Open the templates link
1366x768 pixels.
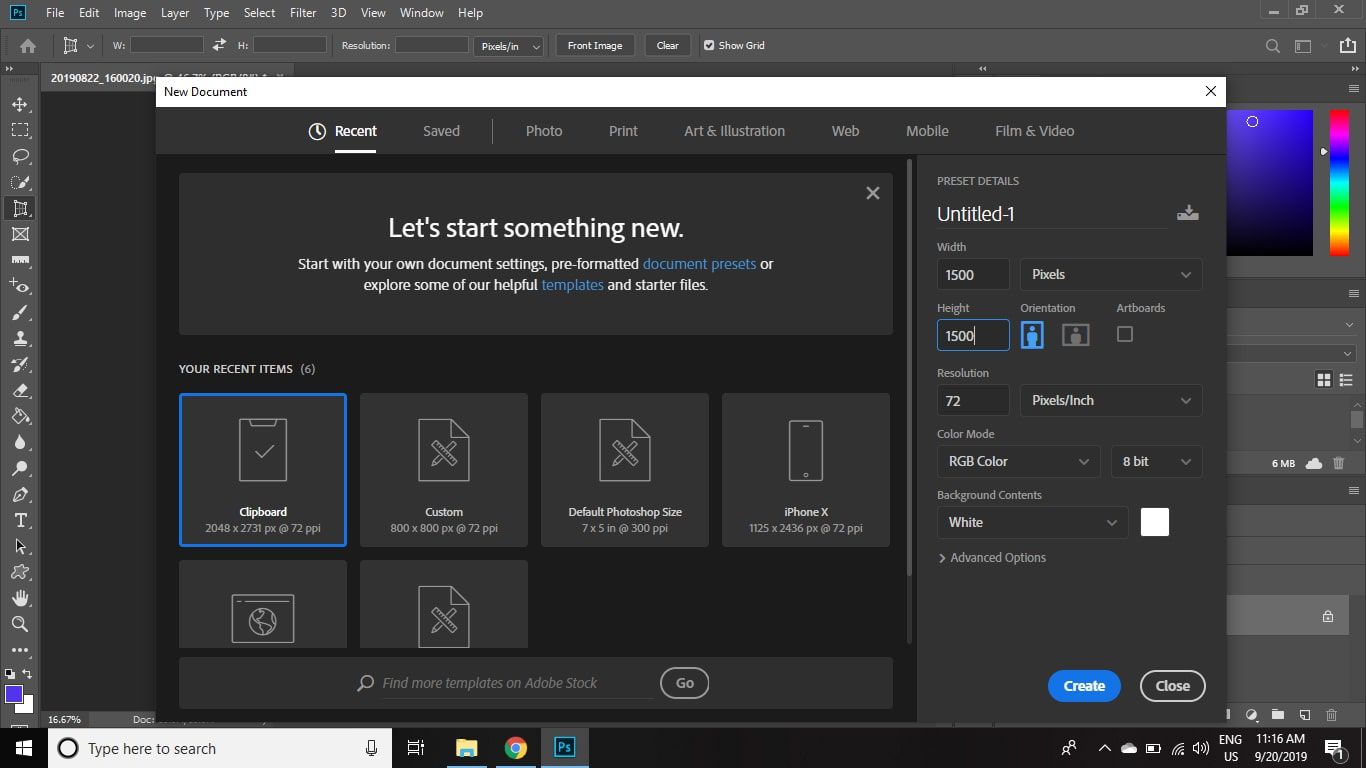point(572,285)
